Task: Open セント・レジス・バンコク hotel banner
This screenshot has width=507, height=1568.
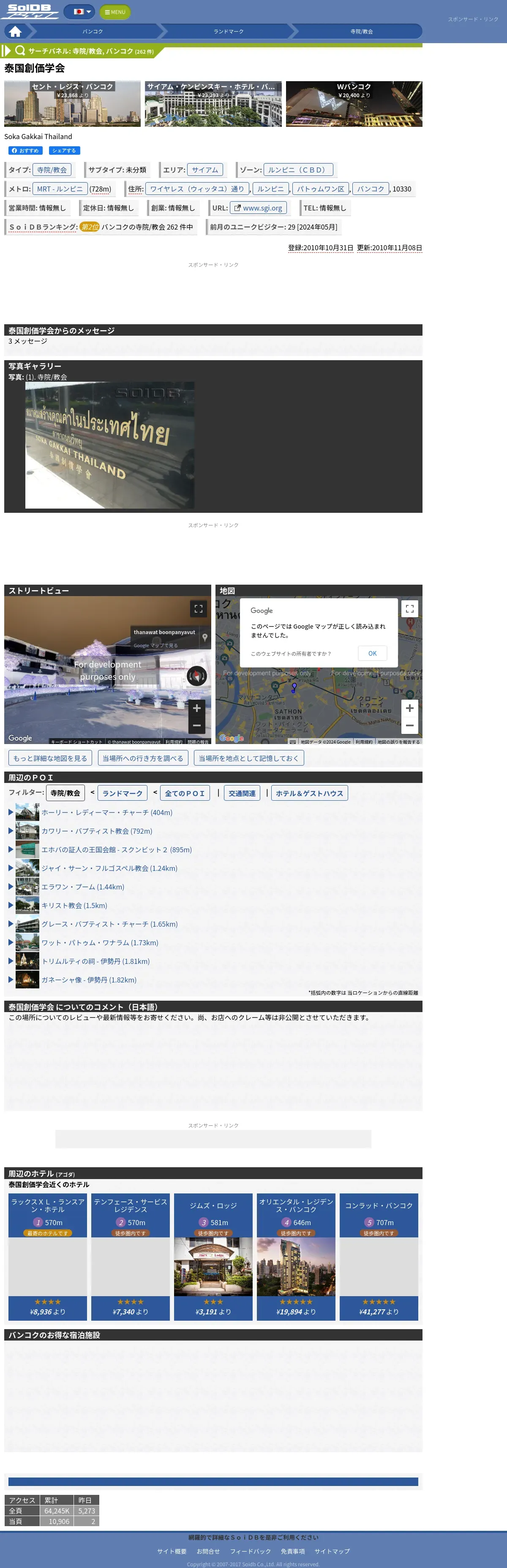Action: (72, 104)
